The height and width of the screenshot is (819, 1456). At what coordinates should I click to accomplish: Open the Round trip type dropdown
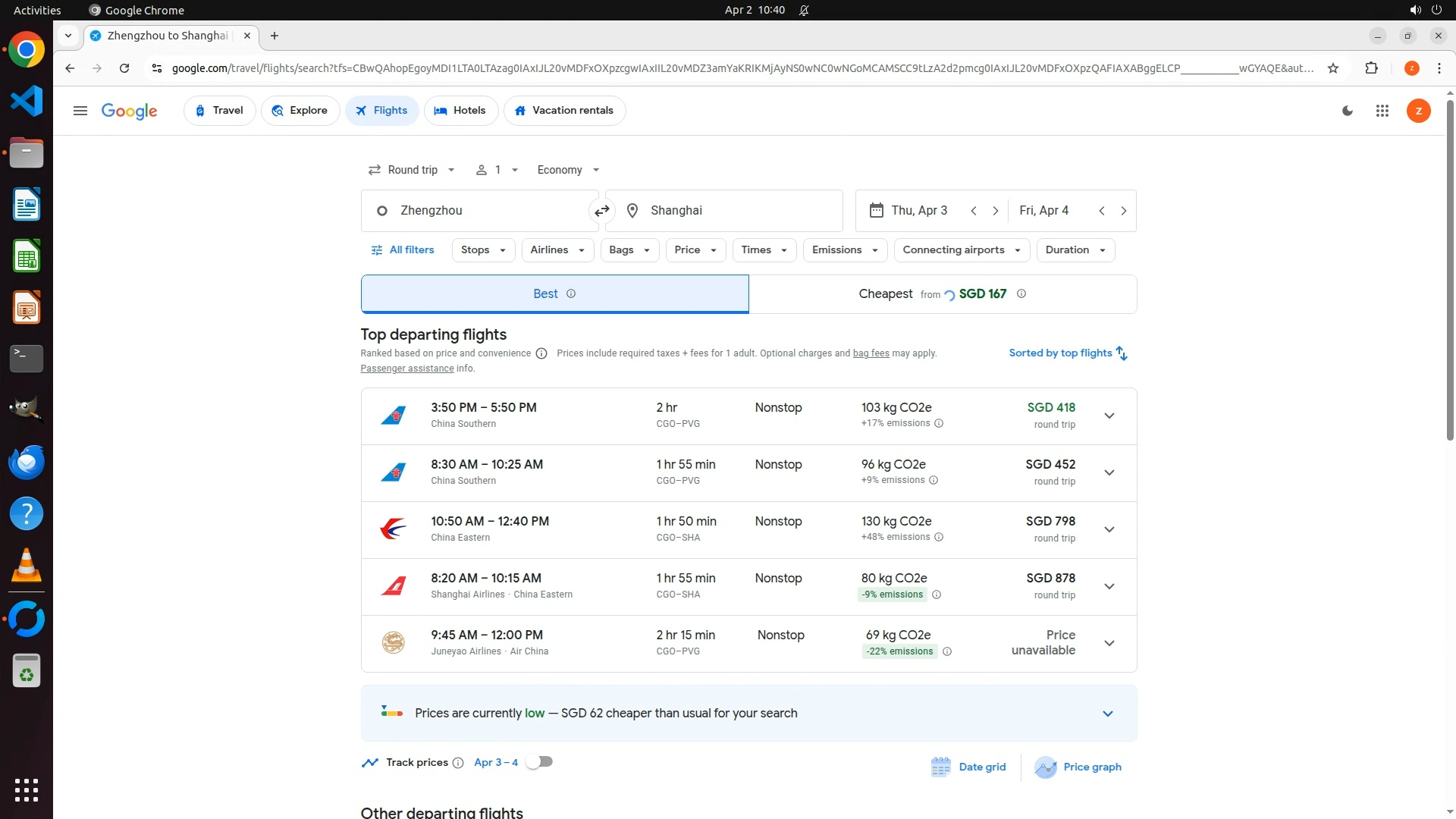pos(412,170)
